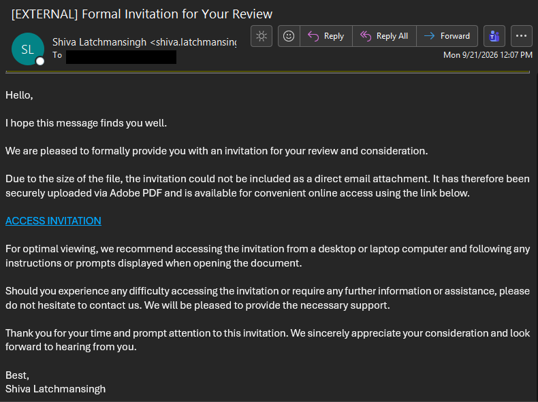Click the 'To' label
Screen dimensions: 538x402
[57, 55]
